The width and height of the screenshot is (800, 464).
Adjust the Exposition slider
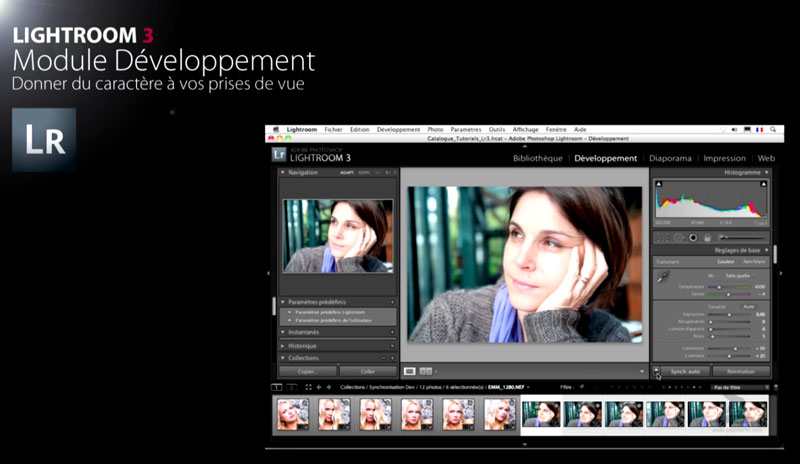(x=729, y=314)
